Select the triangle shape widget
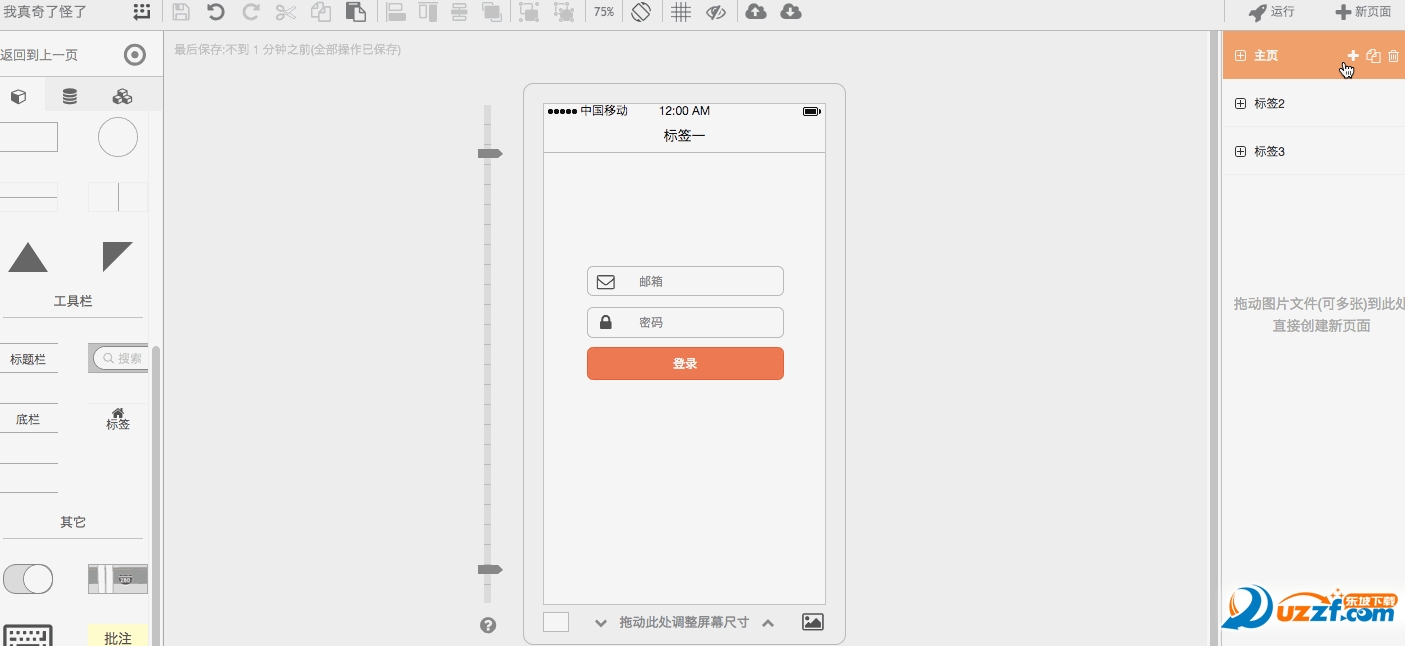The width and height of the screenshot is (1405, 646). point(28,257)
